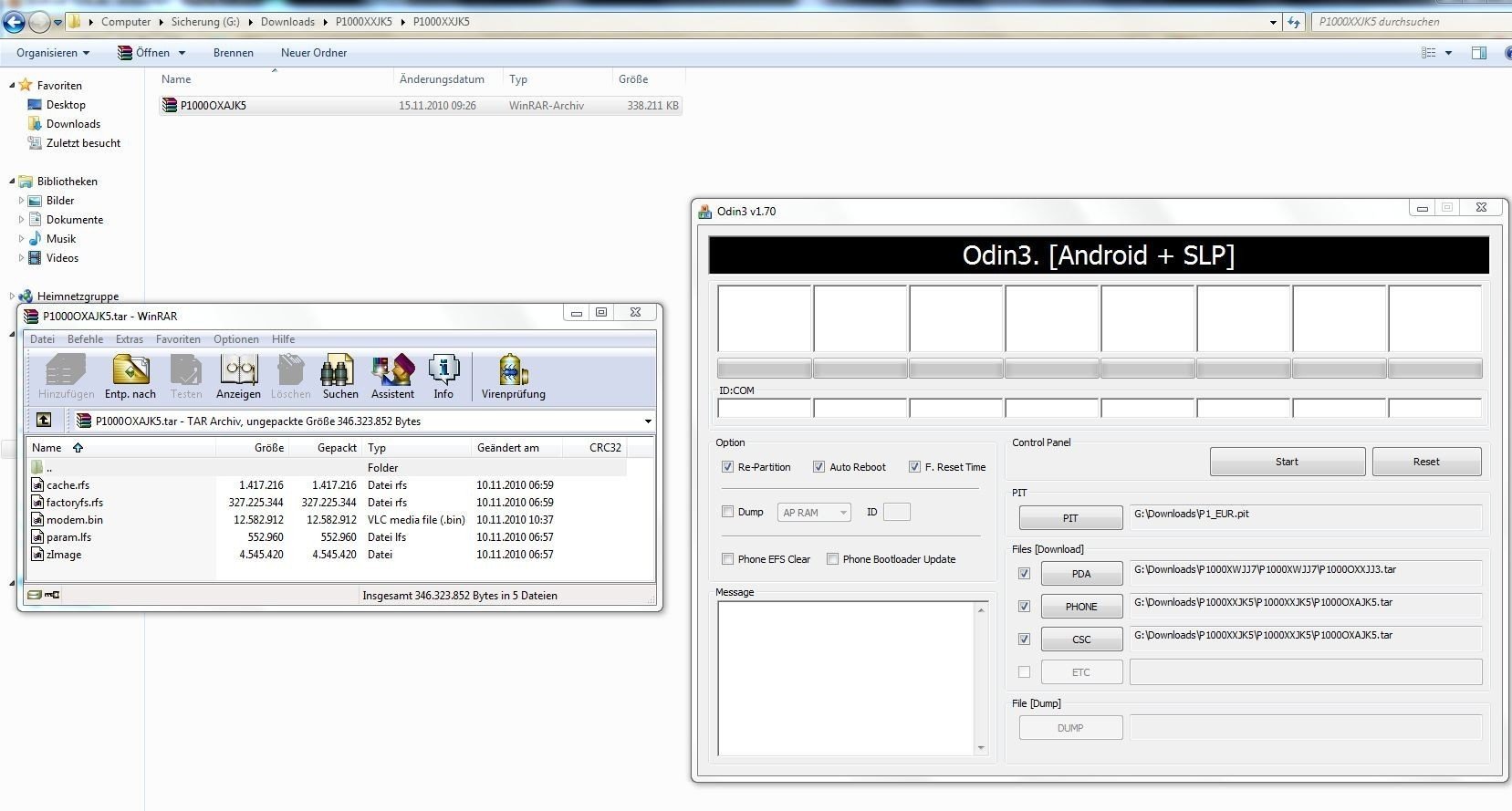Open the Befehle menu in WinRAR
This screenshot has height=811, width=1512.
click(x=85, y=339)
